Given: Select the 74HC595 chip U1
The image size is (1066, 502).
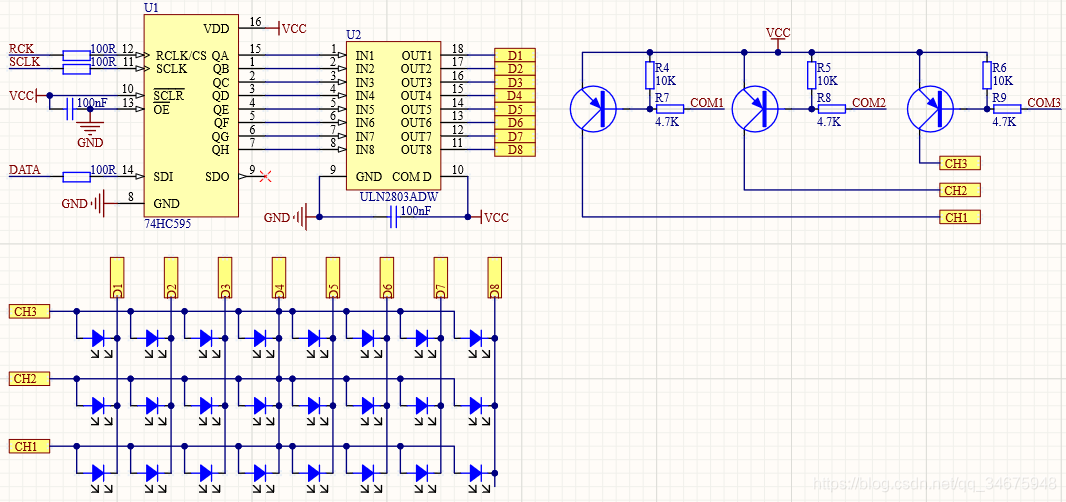Looking at the screenshot, I should pyautogui.click(x=191, y=116).
